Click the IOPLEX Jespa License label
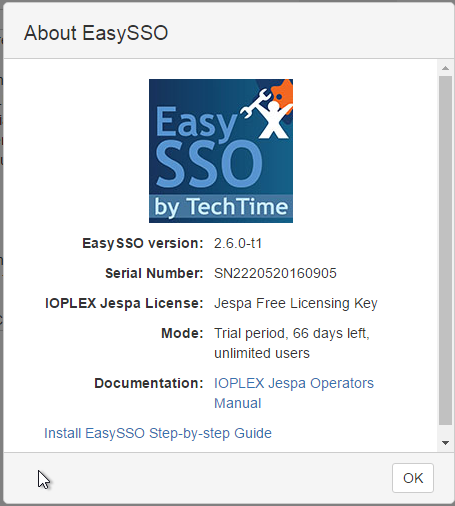The image size is (455, 506). point(124,304)
